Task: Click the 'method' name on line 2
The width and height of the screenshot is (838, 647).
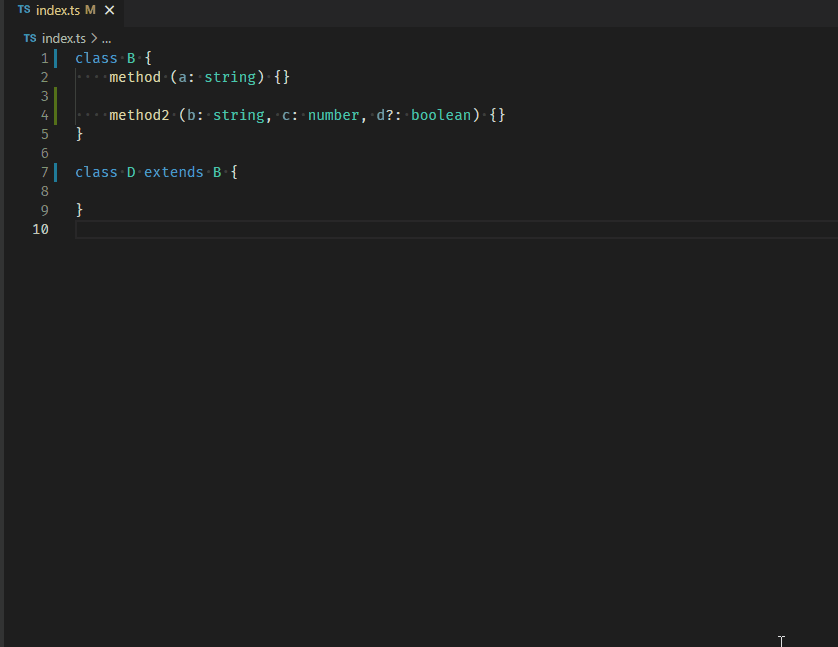Action: pyautogui.click(x=135, y=77)
